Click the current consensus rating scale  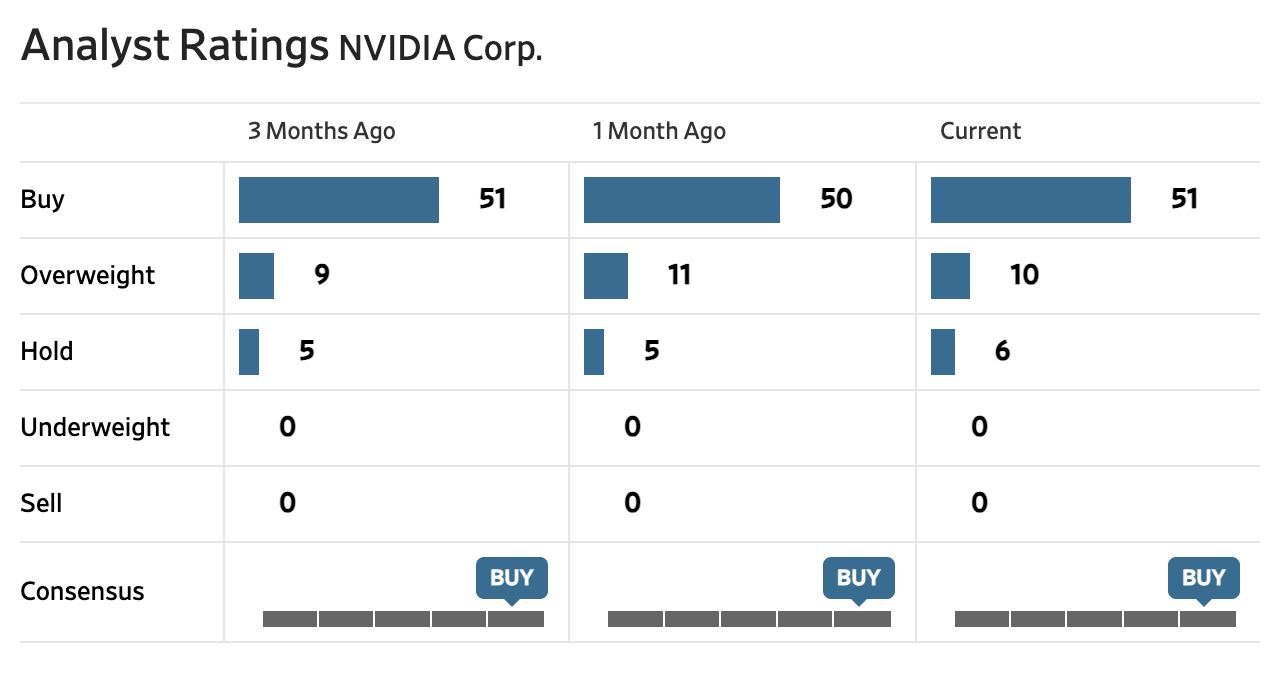tap(1095, 619)
